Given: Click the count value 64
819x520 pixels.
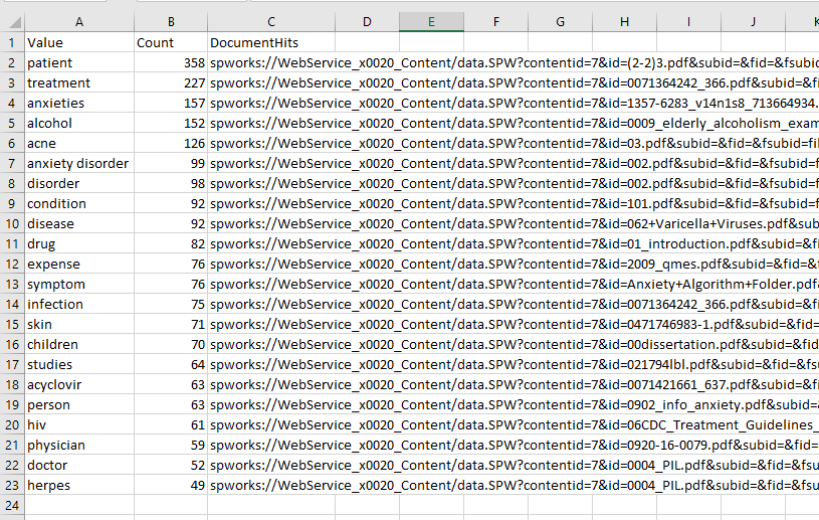Looking at the screenshot, I should (x=171, y=364).
